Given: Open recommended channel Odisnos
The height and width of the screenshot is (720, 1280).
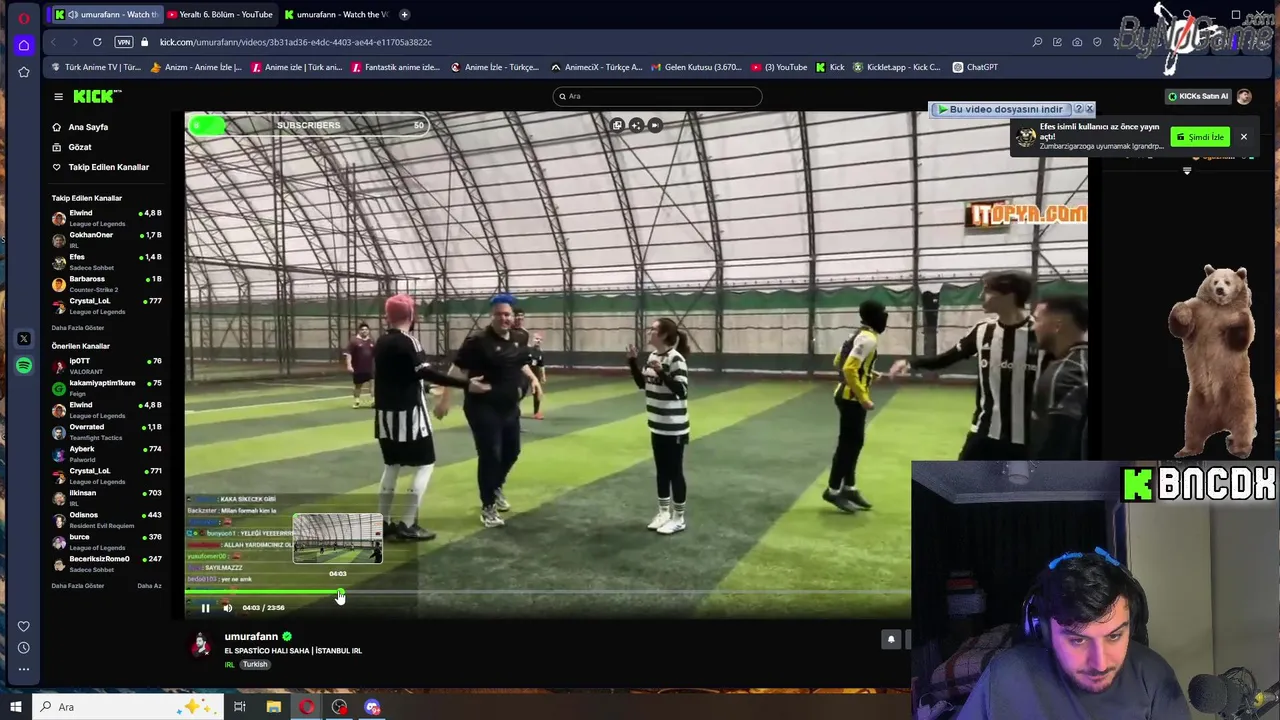Looking at the screenshot, I should coord(107,519).
